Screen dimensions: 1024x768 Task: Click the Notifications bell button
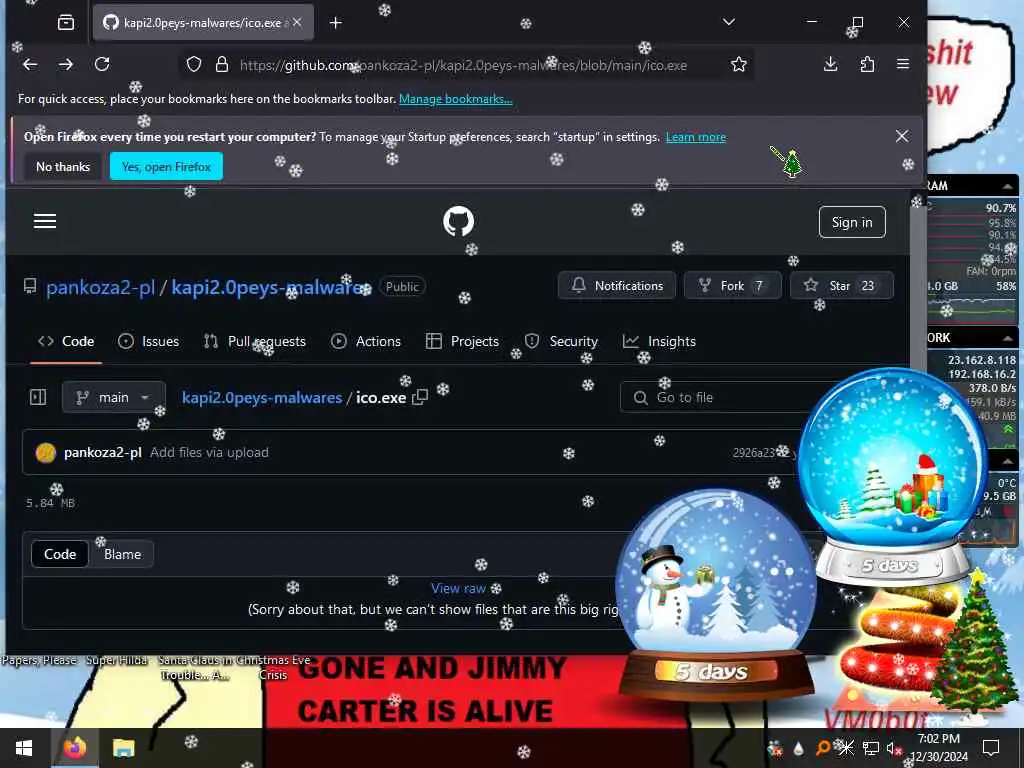[616, 285]
